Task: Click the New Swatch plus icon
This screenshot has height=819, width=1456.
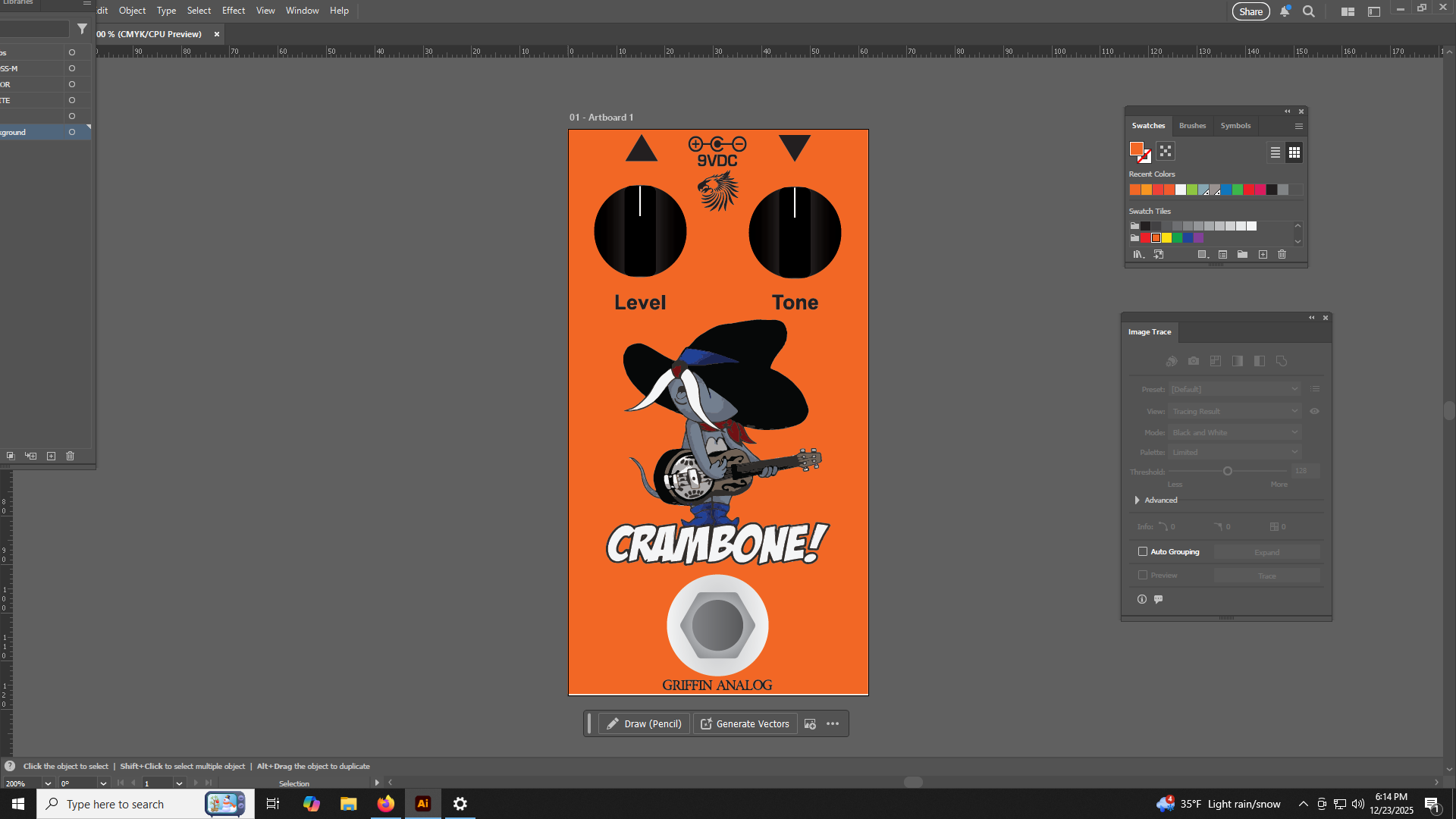Action: pyautogui.click(x=1263, y=255)
